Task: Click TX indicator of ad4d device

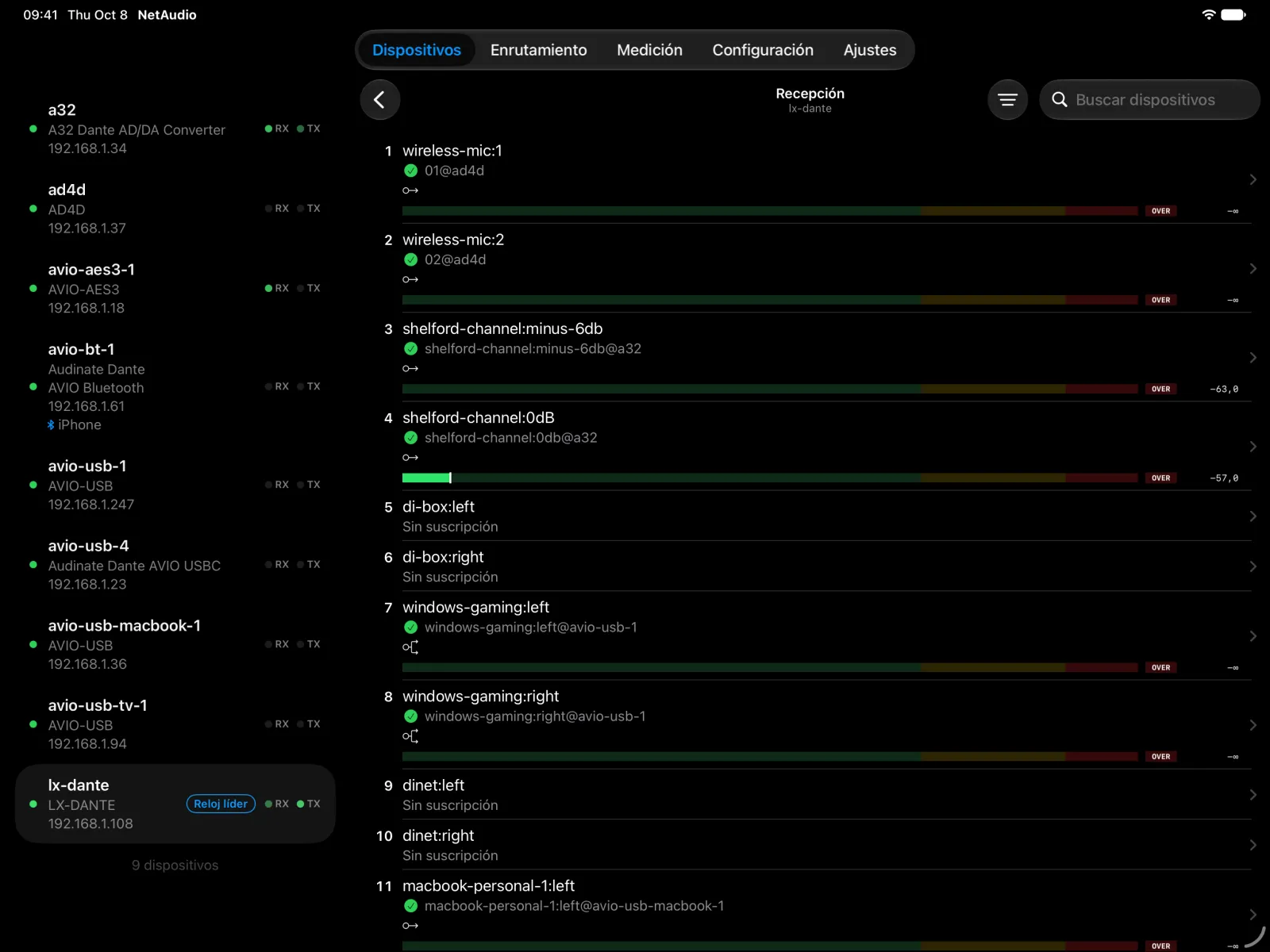Action: click(309, 209)
